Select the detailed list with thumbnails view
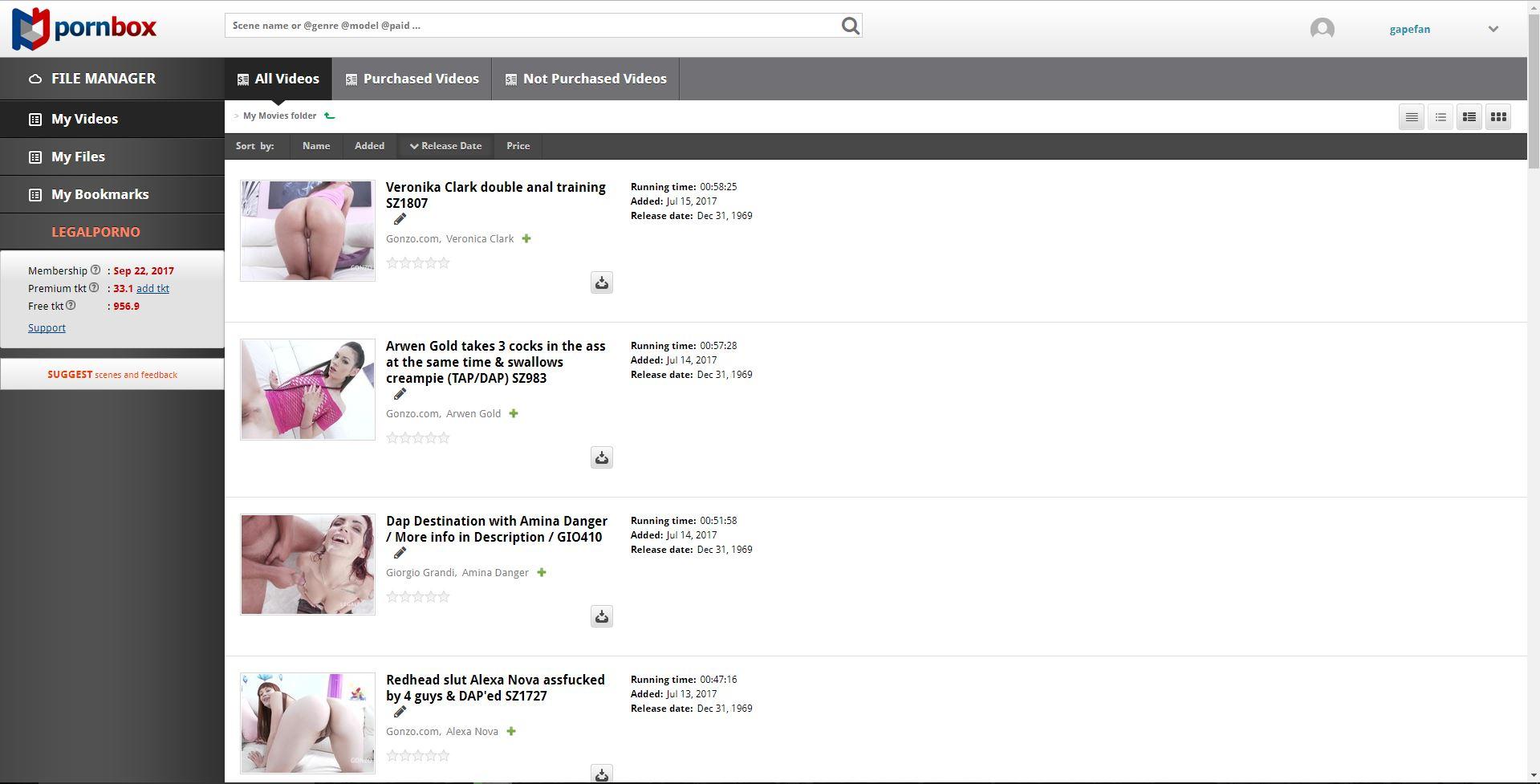Image resolution: width=1540 pixels, height=784 pixels. [1469, 117]
